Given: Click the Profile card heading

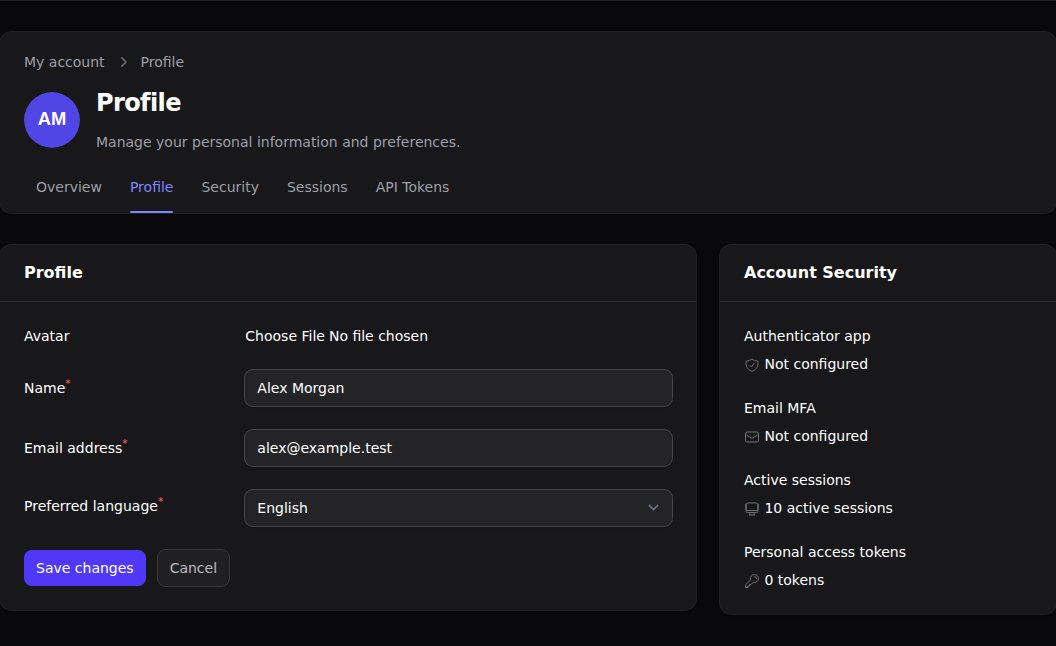Looking at the screenshot, I should tap(53, 272).
